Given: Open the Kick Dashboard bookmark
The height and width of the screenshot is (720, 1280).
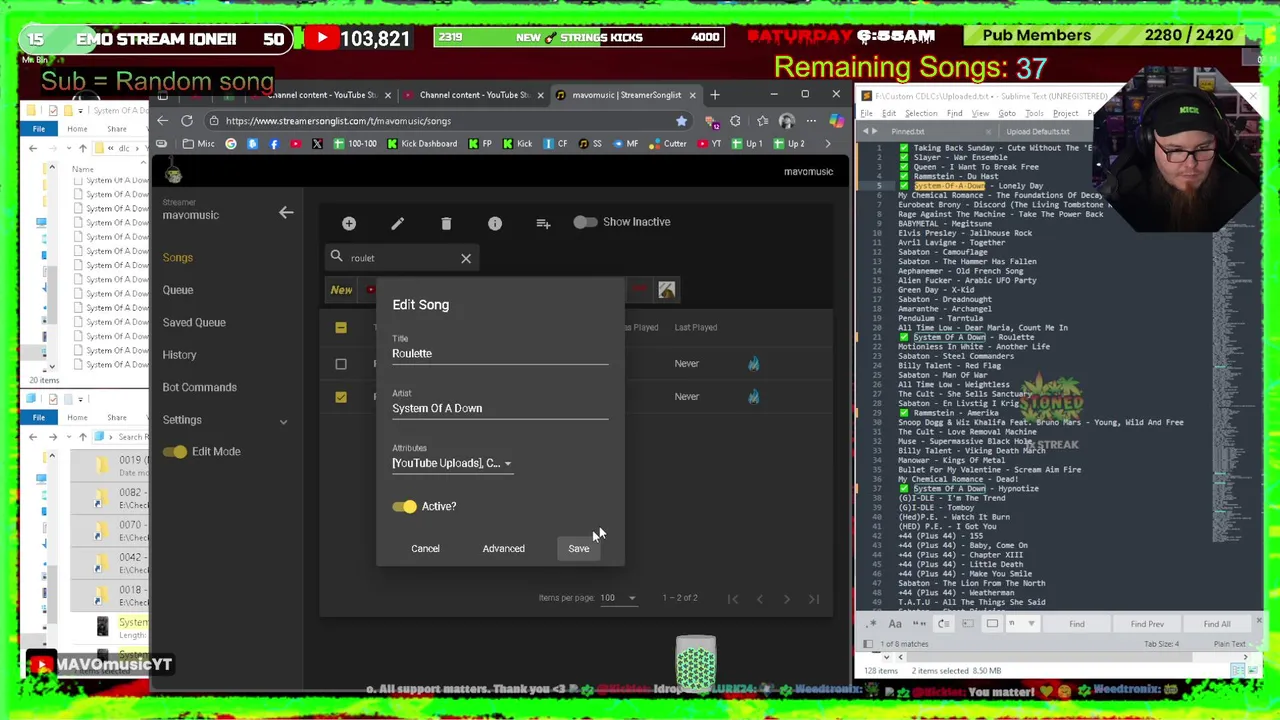Looking at the screenshot, I should click(420, 143).
